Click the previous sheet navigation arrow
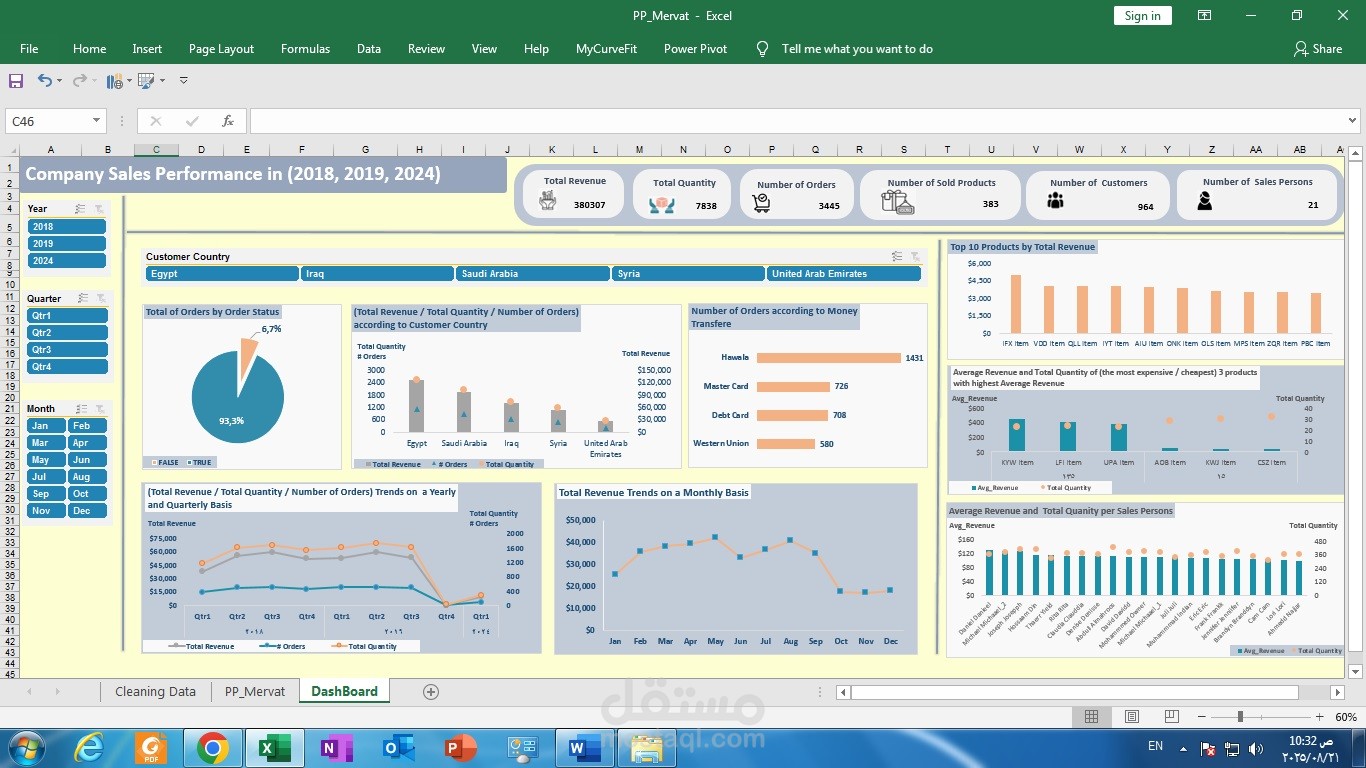This screenshot has height=768, width=1366. click(x=29, y=691)
